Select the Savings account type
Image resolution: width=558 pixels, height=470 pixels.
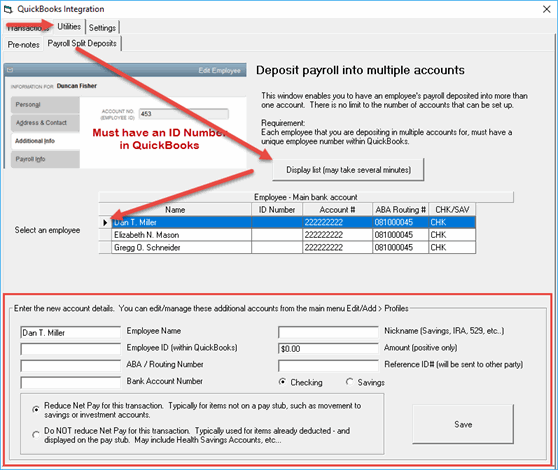[x=365, y=382]
